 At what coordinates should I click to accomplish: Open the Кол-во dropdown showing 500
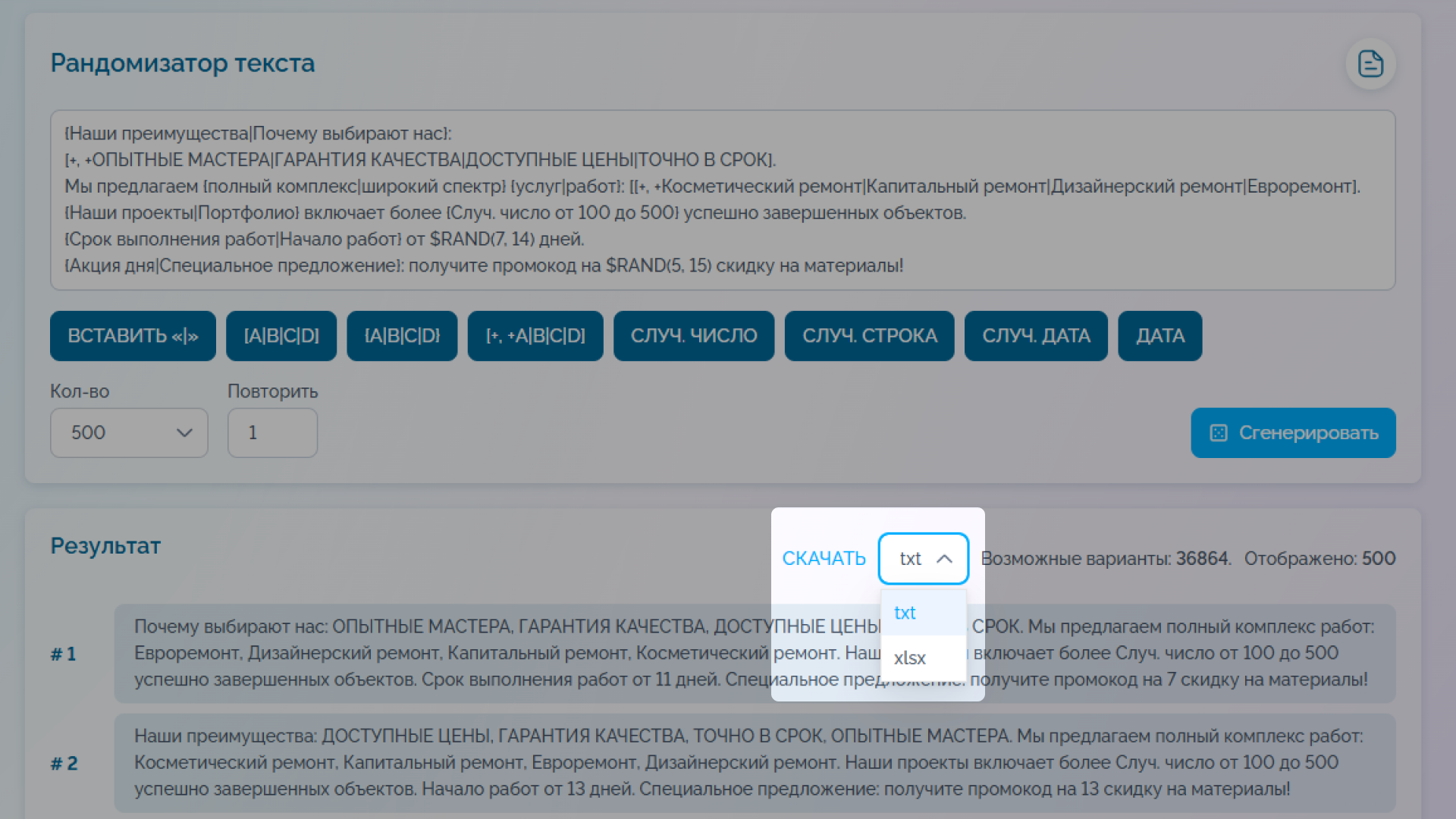[129, 433]
